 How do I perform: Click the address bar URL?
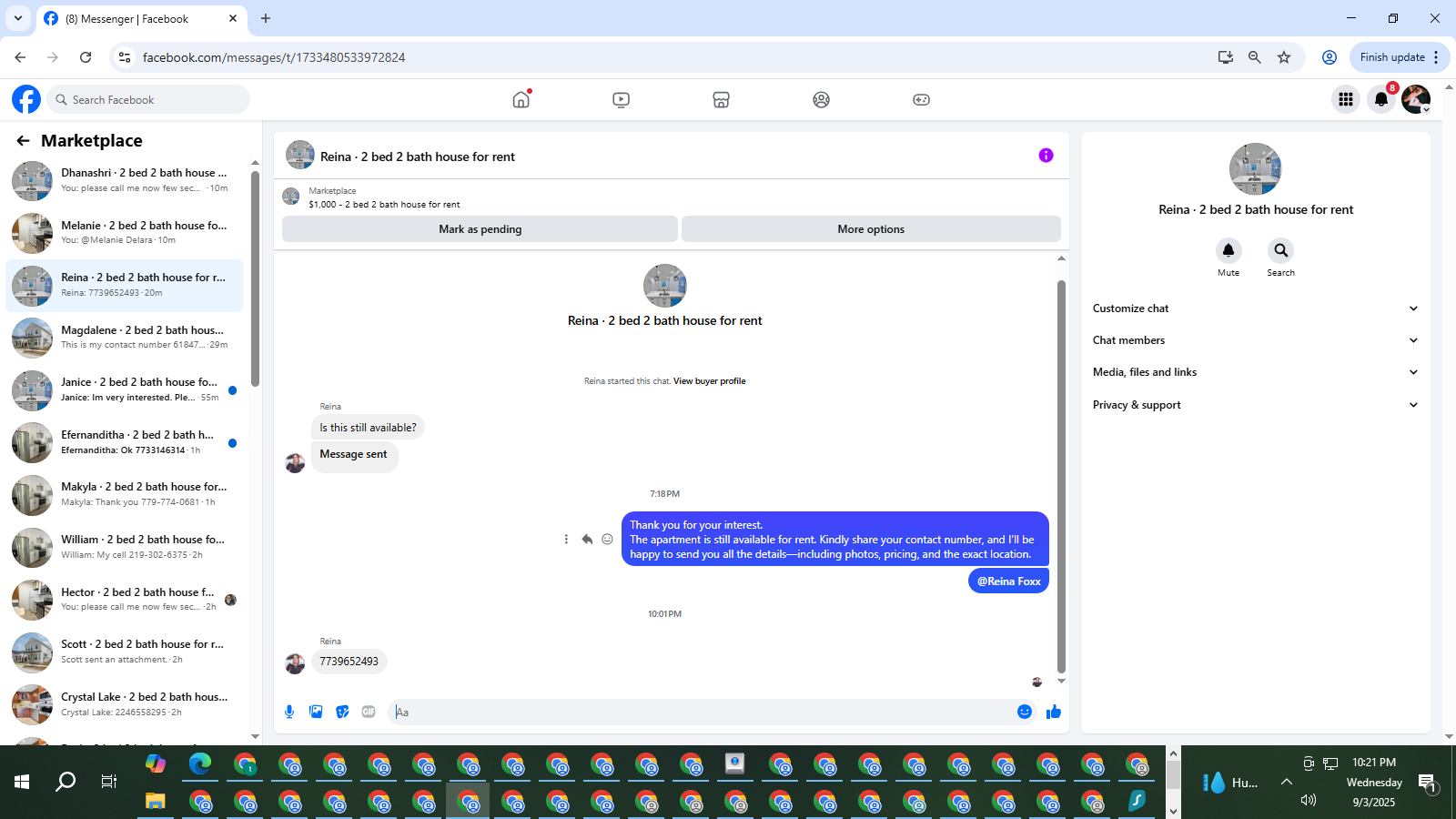[x=274, y=57]
